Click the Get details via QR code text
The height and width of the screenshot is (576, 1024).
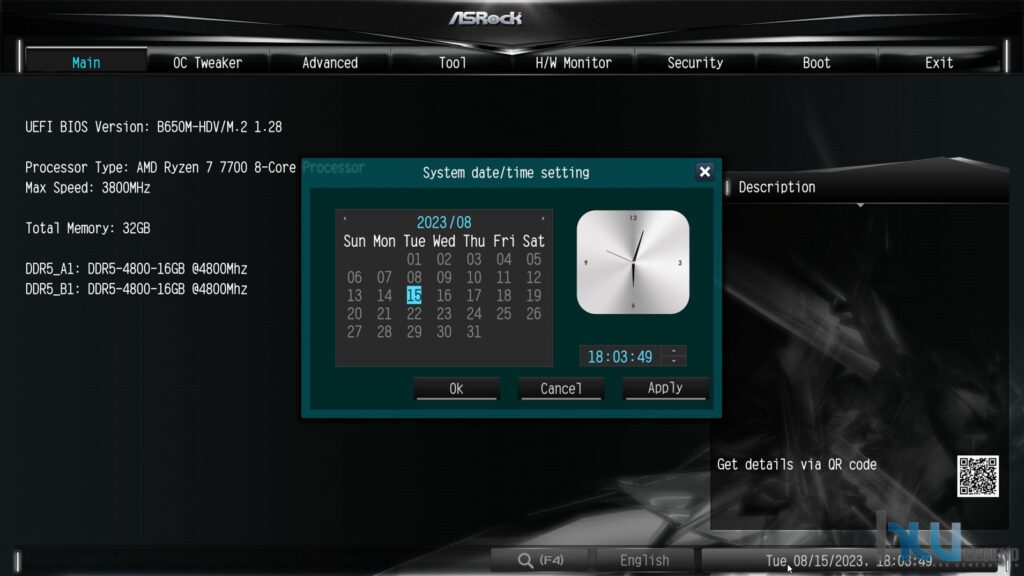coord(797,464)
